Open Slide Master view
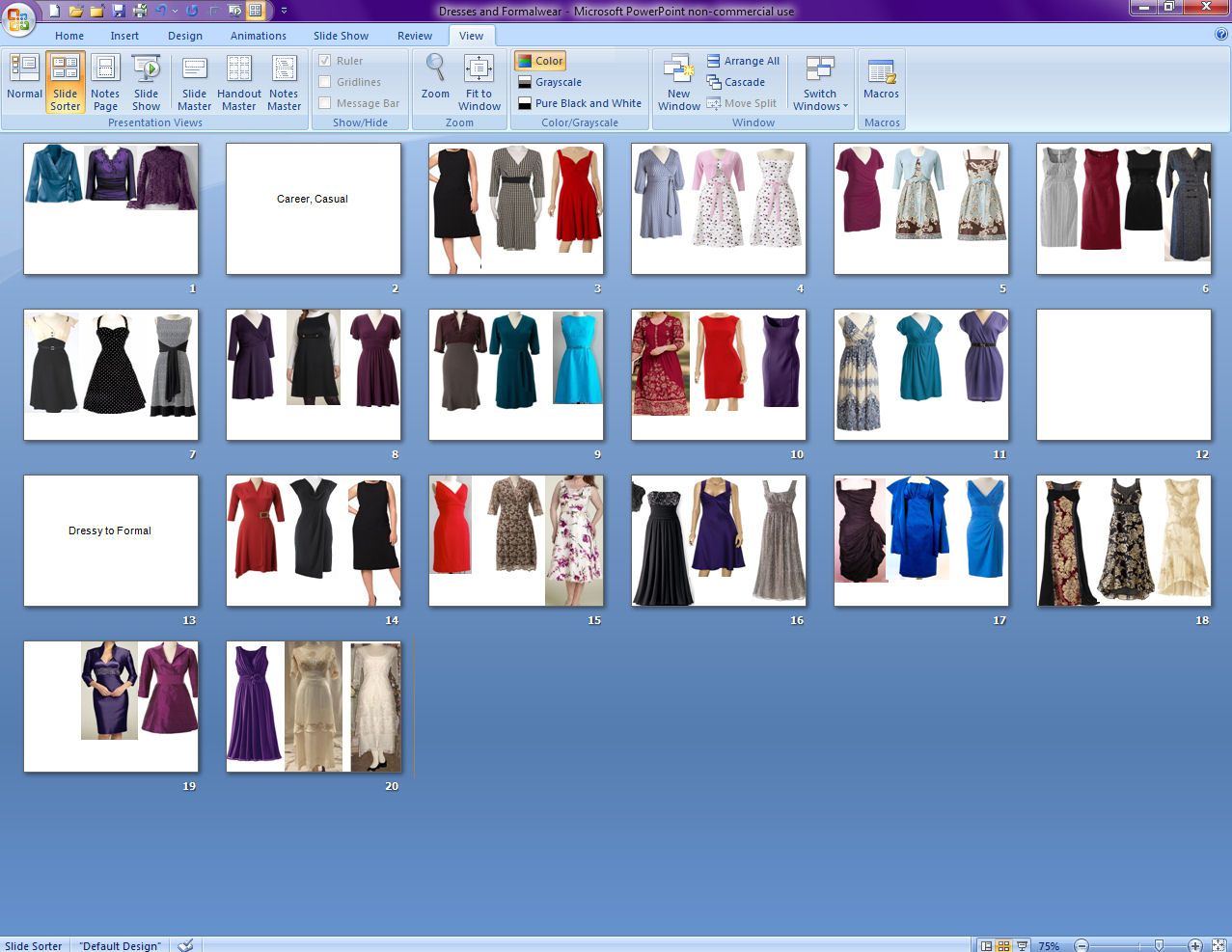Viewport: 1232px width, 952px height. 194,79
